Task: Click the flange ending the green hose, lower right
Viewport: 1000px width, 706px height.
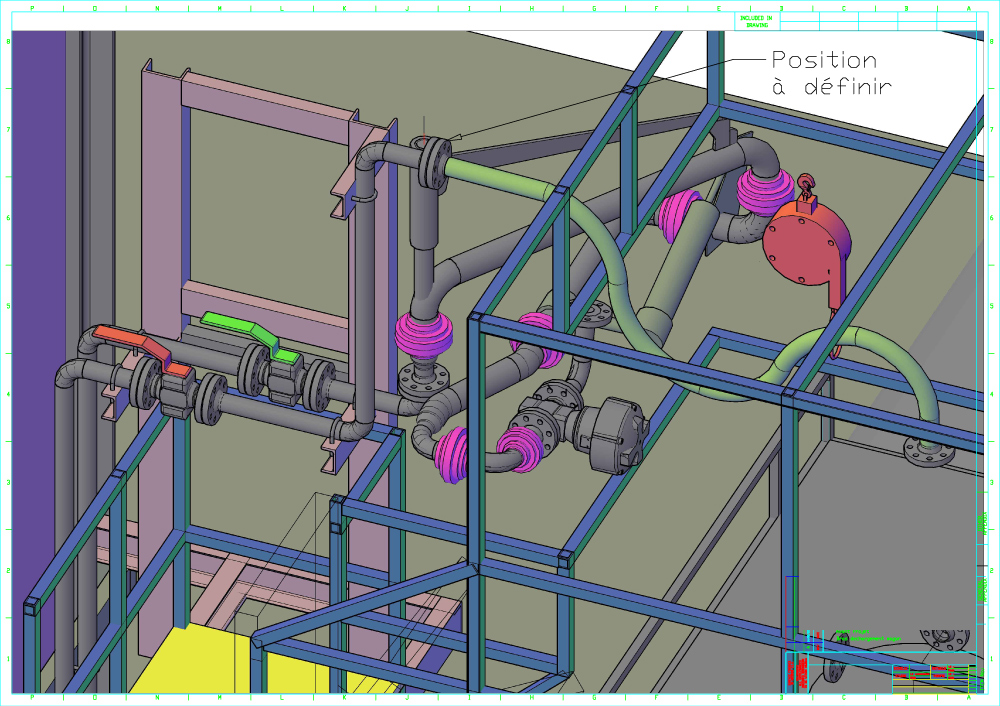Action: 929,450
